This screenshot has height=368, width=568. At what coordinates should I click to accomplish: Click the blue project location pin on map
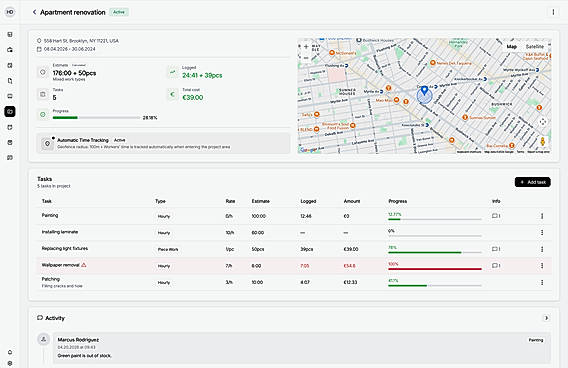(425, 91)
